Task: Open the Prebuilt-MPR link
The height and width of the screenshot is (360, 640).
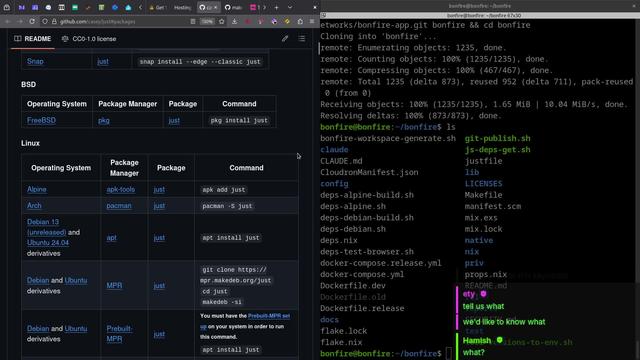Action: pyautogui.click(x=119, y=334)
